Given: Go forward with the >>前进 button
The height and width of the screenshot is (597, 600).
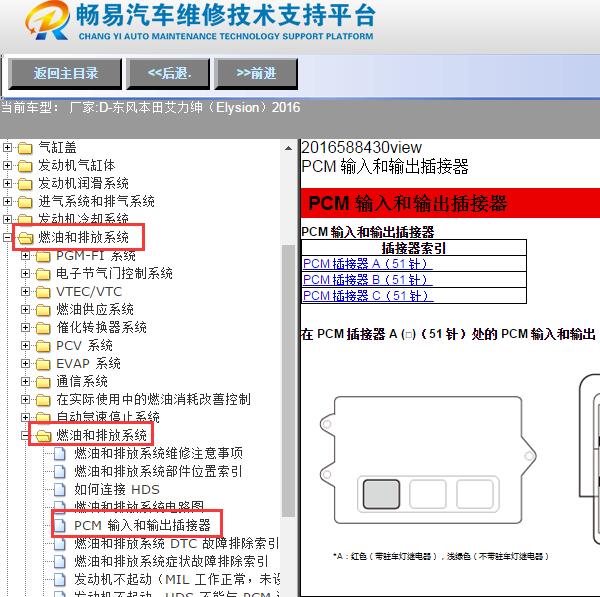Looking at the screenshot, I should [256, 73].
